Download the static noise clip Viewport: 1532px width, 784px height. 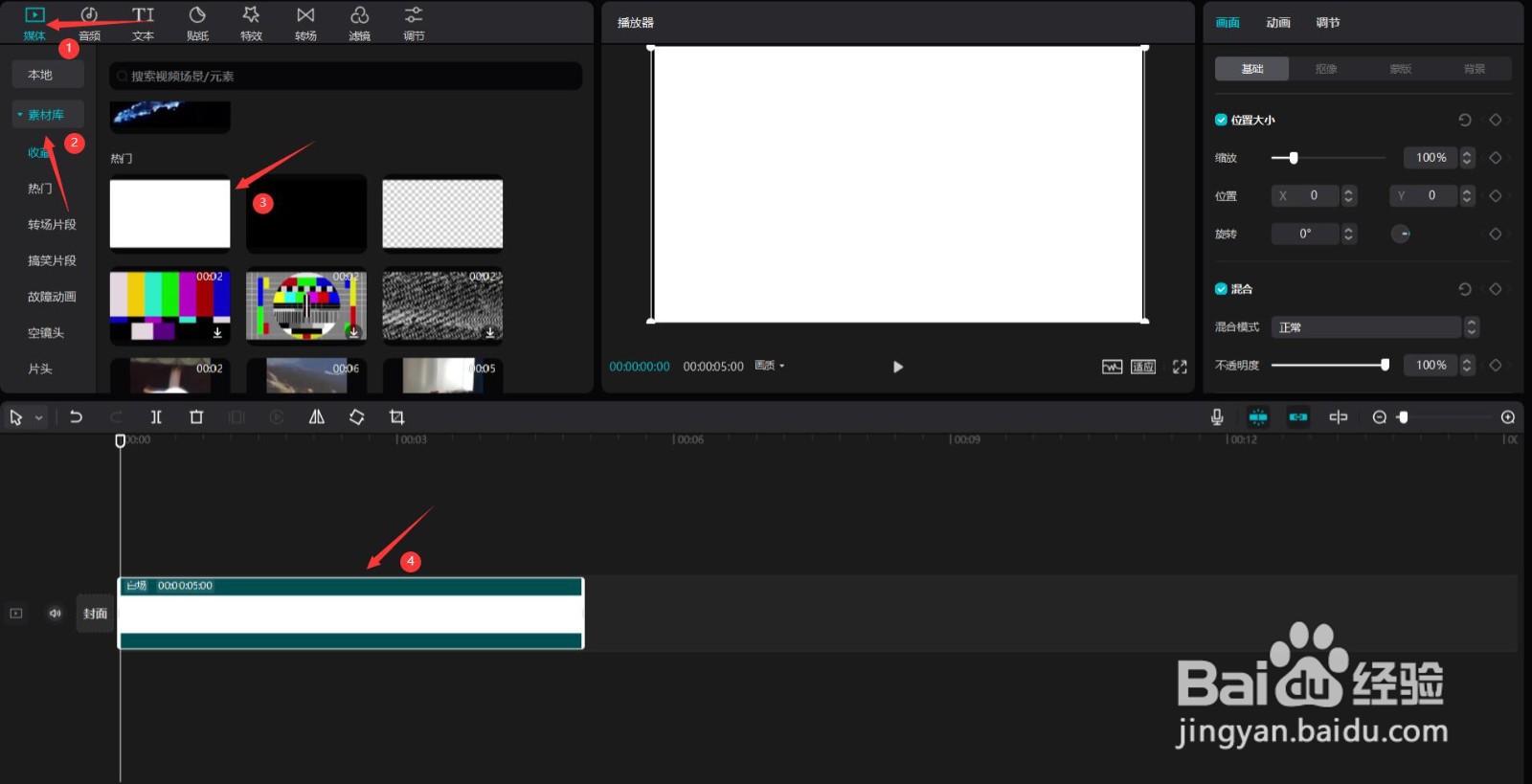point(490,332)
